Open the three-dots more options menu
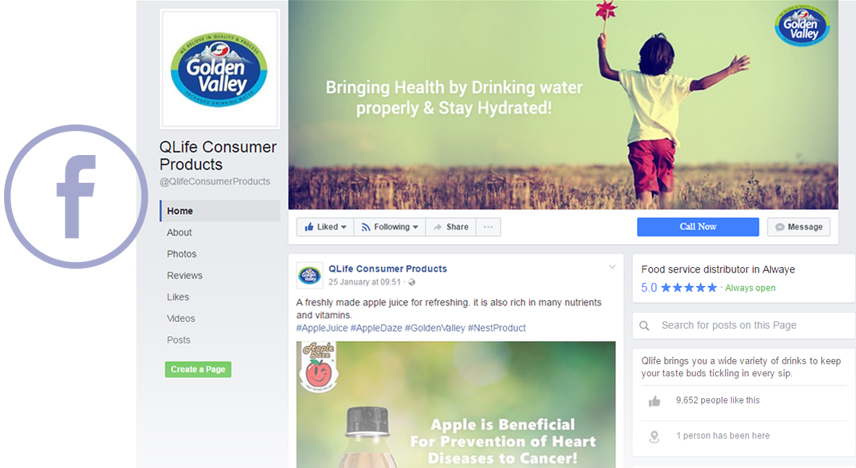Viewport: 856px width, 468px height. [488, 227]
